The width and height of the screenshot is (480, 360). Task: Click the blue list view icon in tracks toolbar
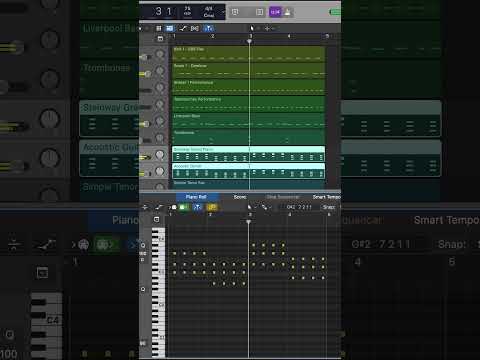pyautogui.click(x=170, y=28)
